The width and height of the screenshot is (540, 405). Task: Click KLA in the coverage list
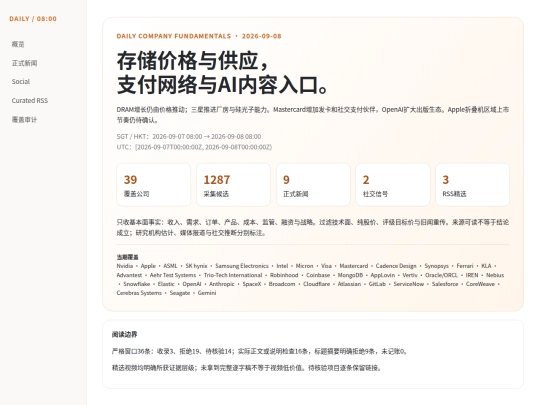pos(486,266)
